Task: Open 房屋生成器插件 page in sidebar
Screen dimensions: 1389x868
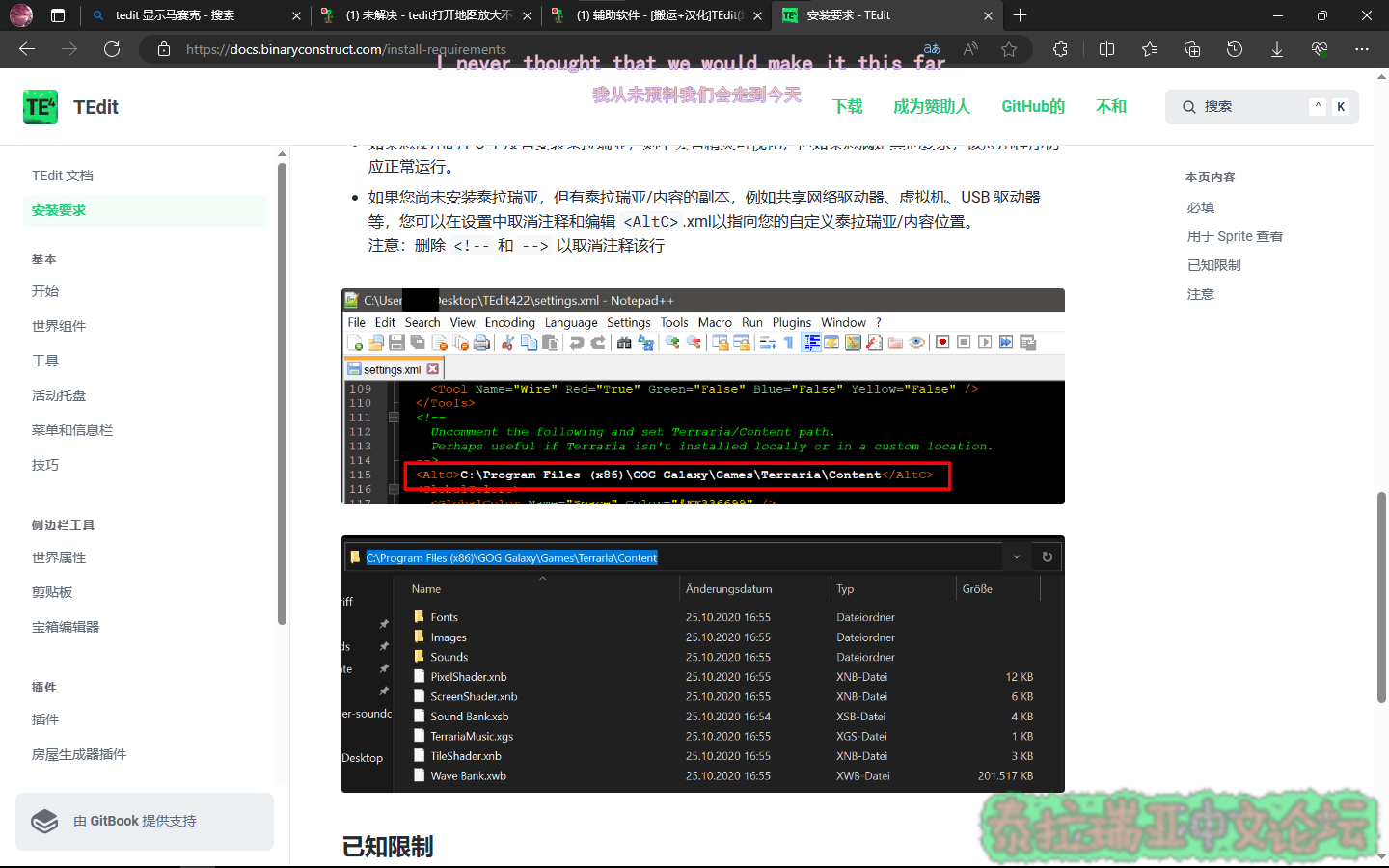Action: (x=79, y=754)
